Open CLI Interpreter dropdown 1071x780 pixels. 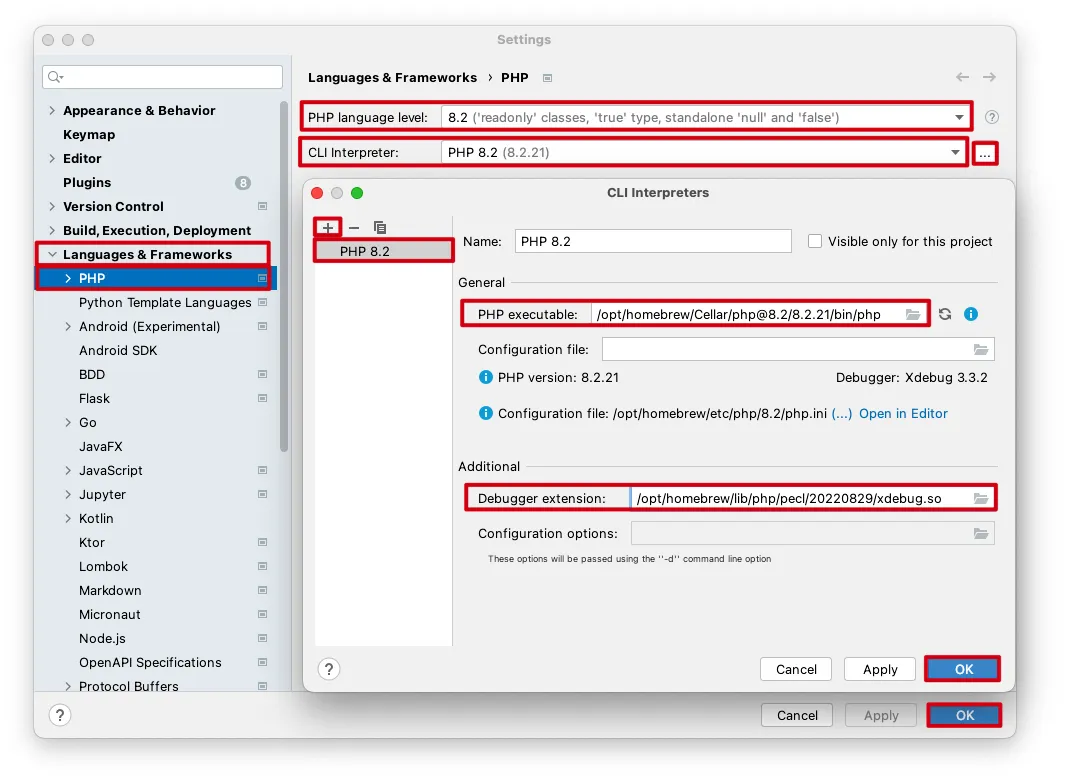click(x=955, y=153)
